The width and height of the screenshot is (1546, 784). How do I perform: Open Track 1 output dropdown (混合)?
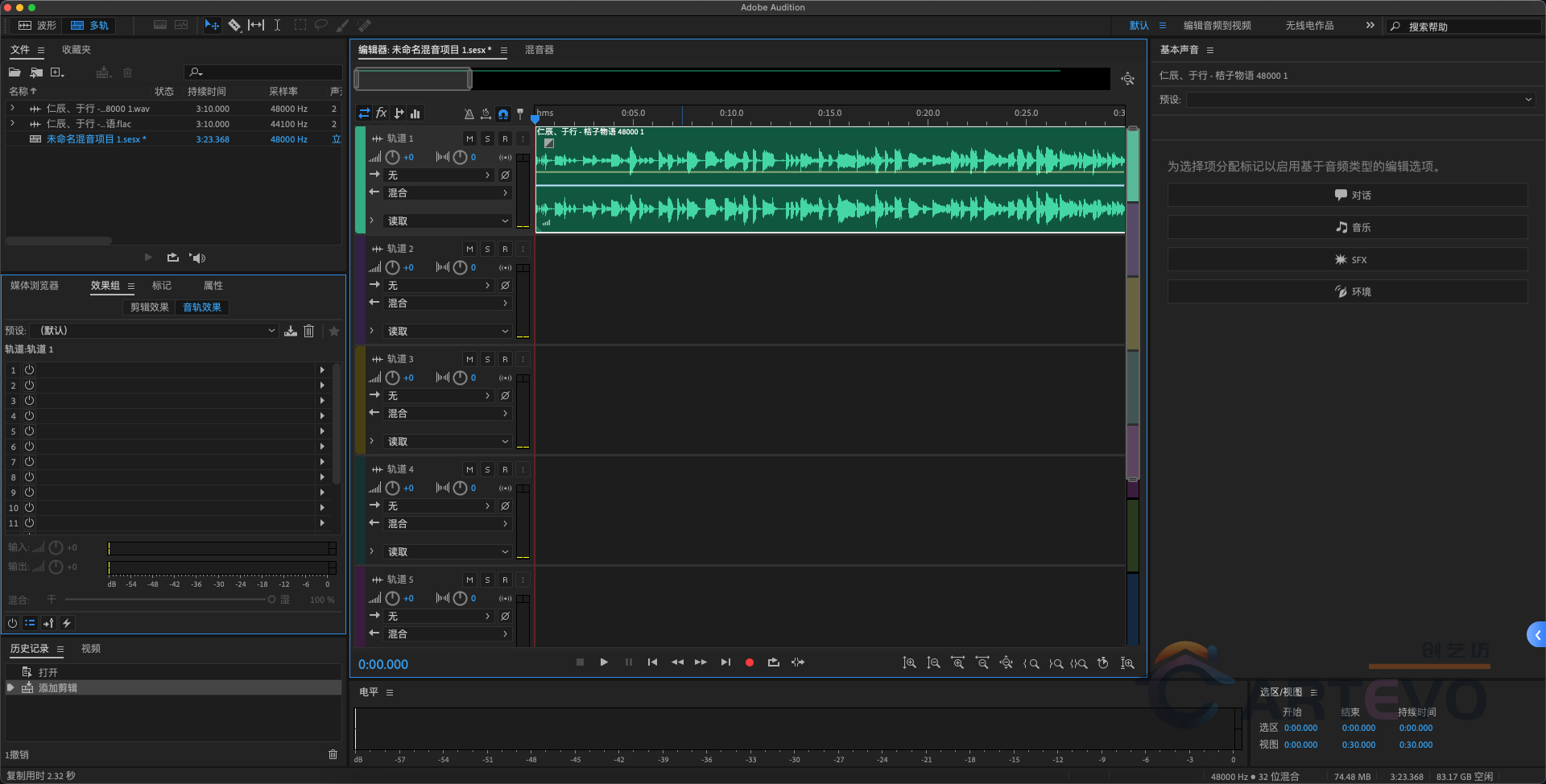point(447,192)
